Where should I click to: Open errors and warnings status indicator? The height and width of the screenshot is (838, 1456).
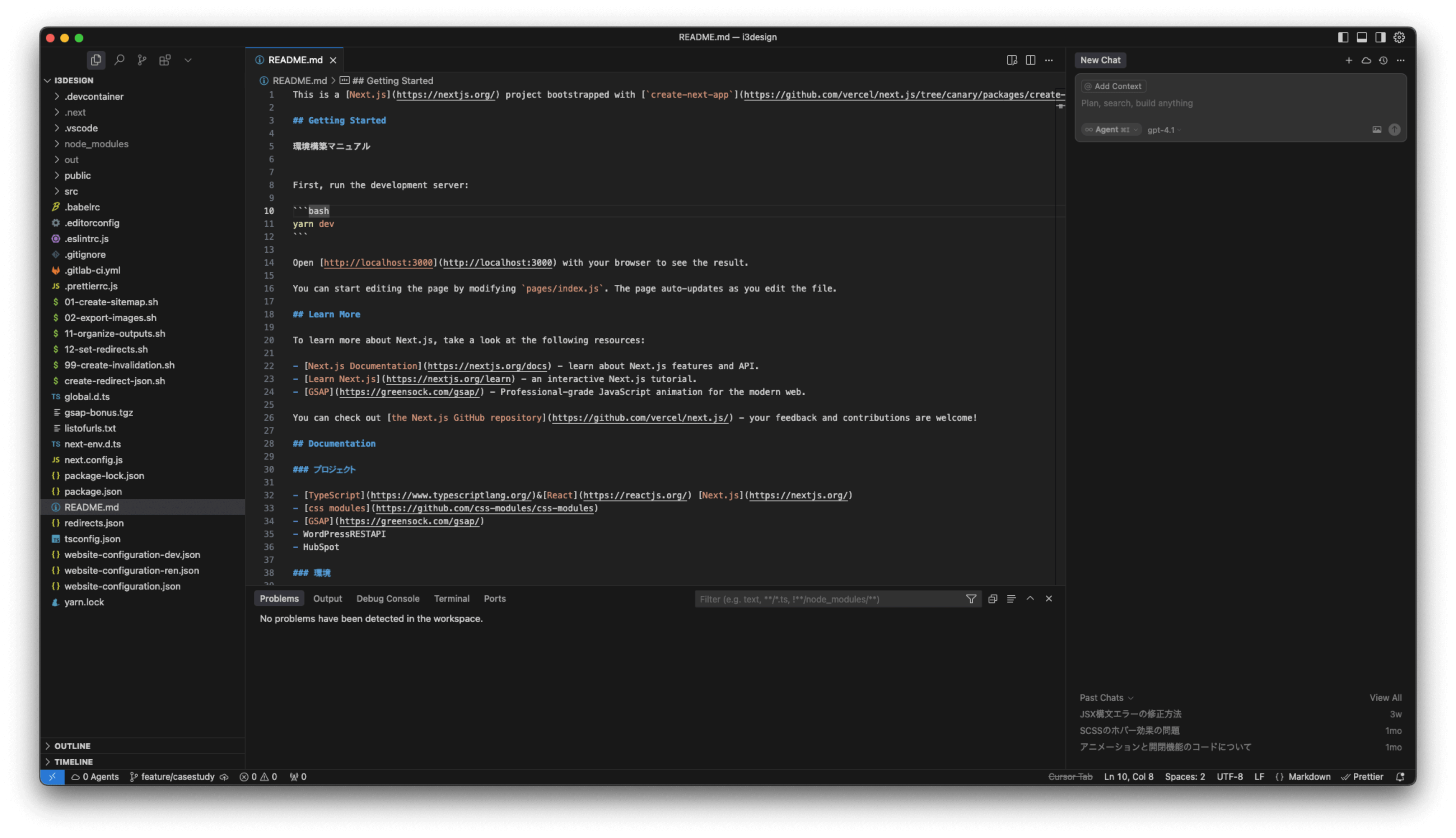[x=258, y=777]
